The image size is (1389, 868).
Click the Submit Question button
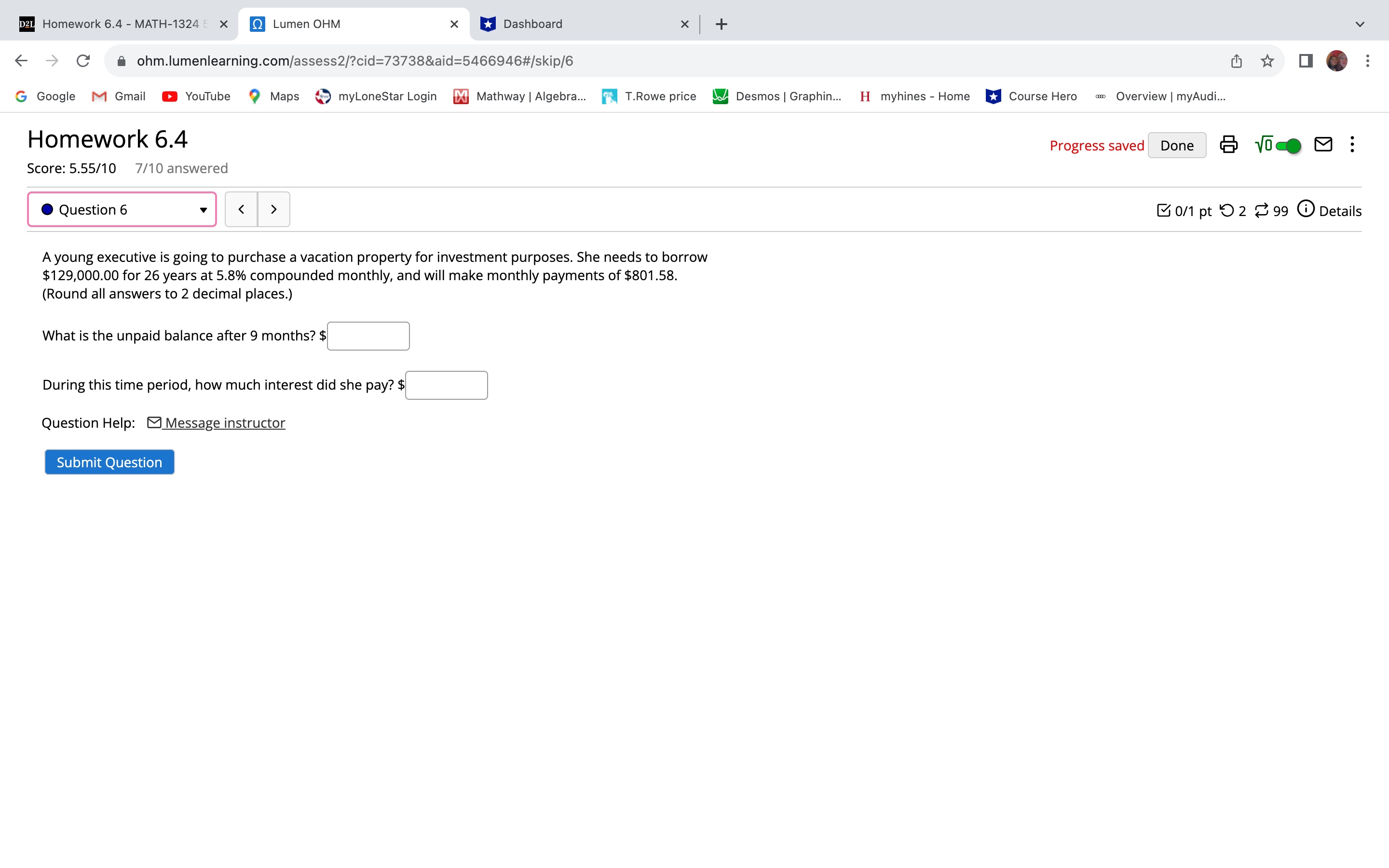click(x=109, y=462)
